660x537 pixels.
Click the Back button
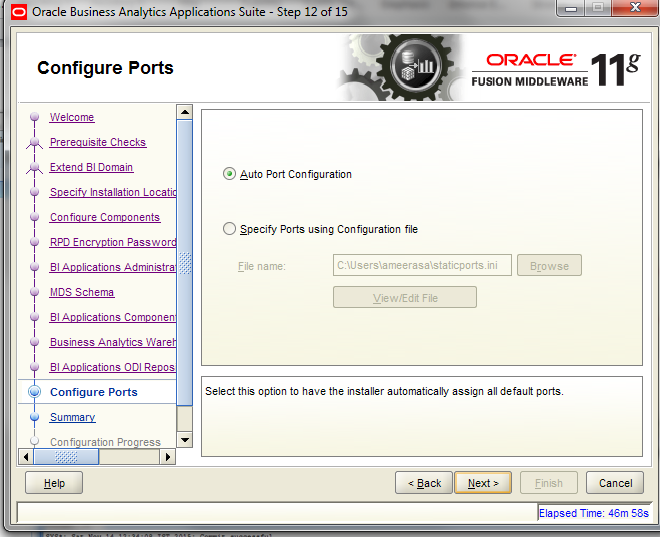click(x=424, y=483)
